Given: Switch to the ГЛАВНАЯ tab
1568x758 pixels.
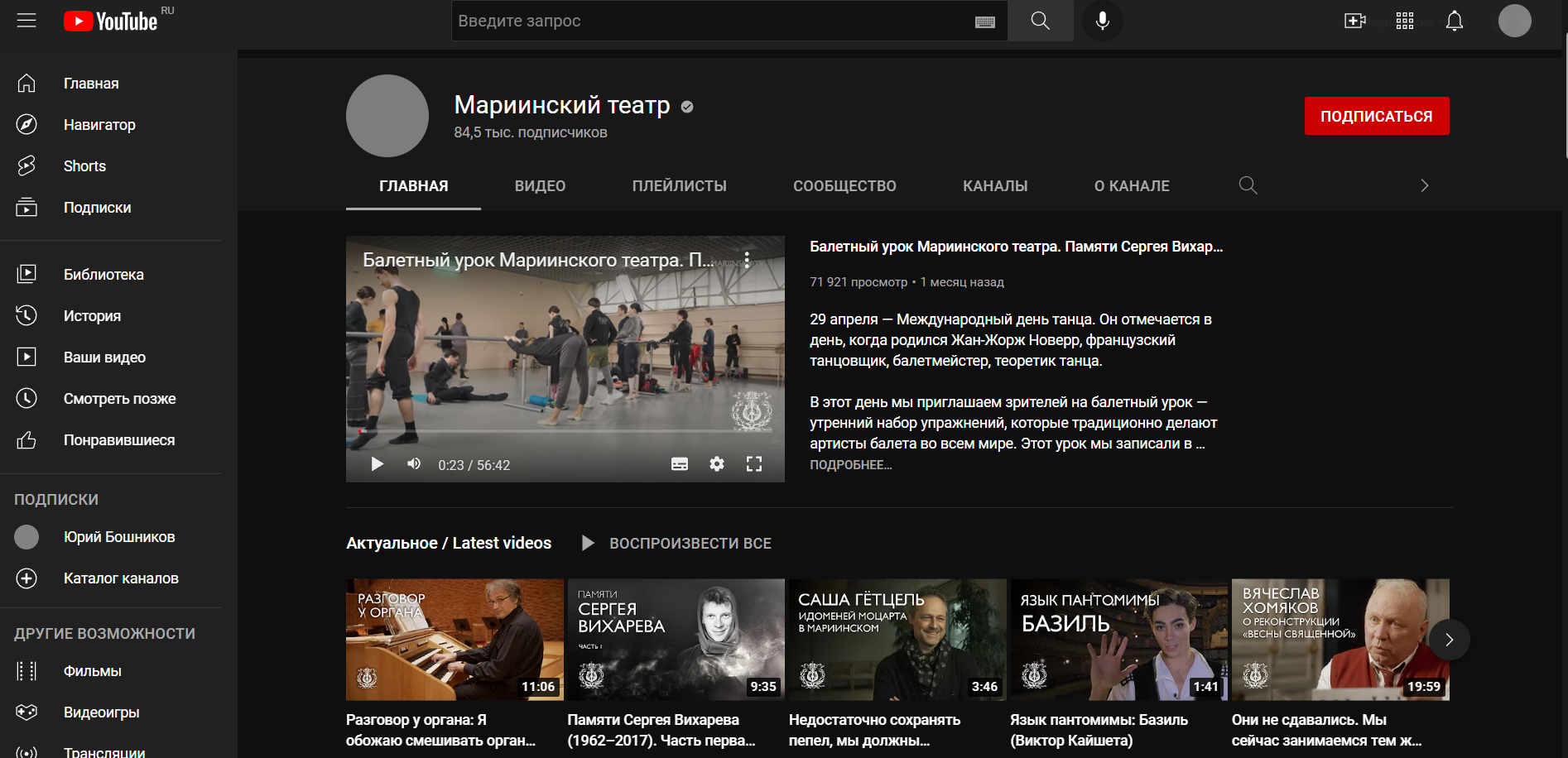Looking at the screenshot, I should (x=414, y=186).
